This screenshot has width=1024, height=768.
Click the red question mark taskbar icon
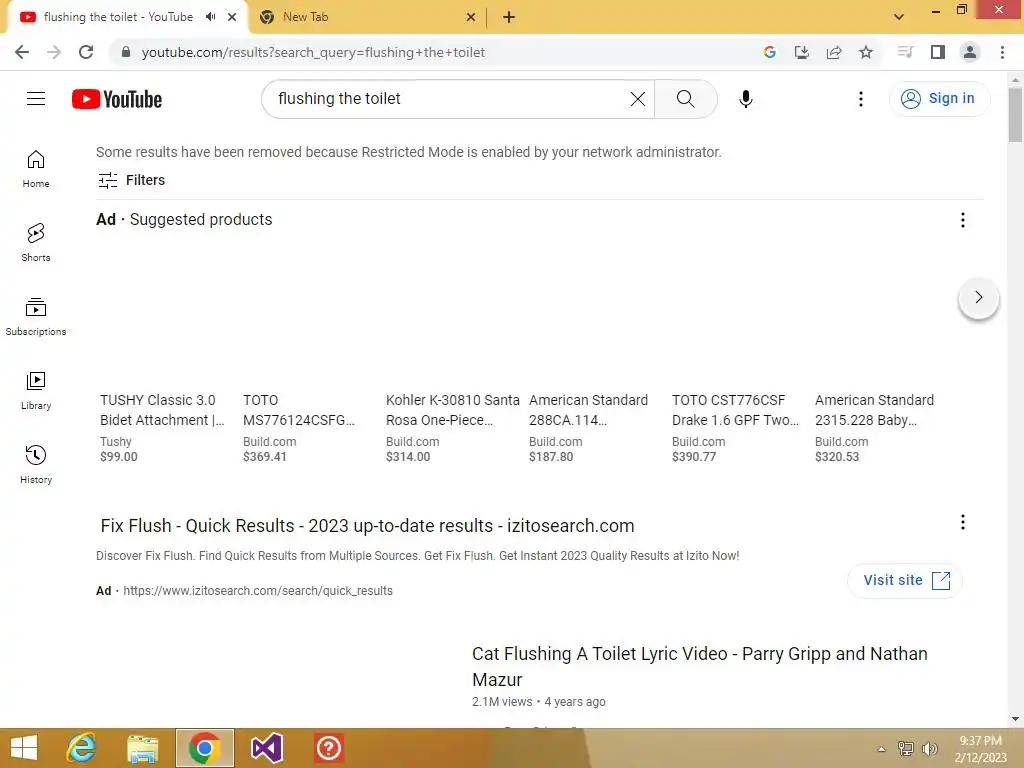point(328,748)
